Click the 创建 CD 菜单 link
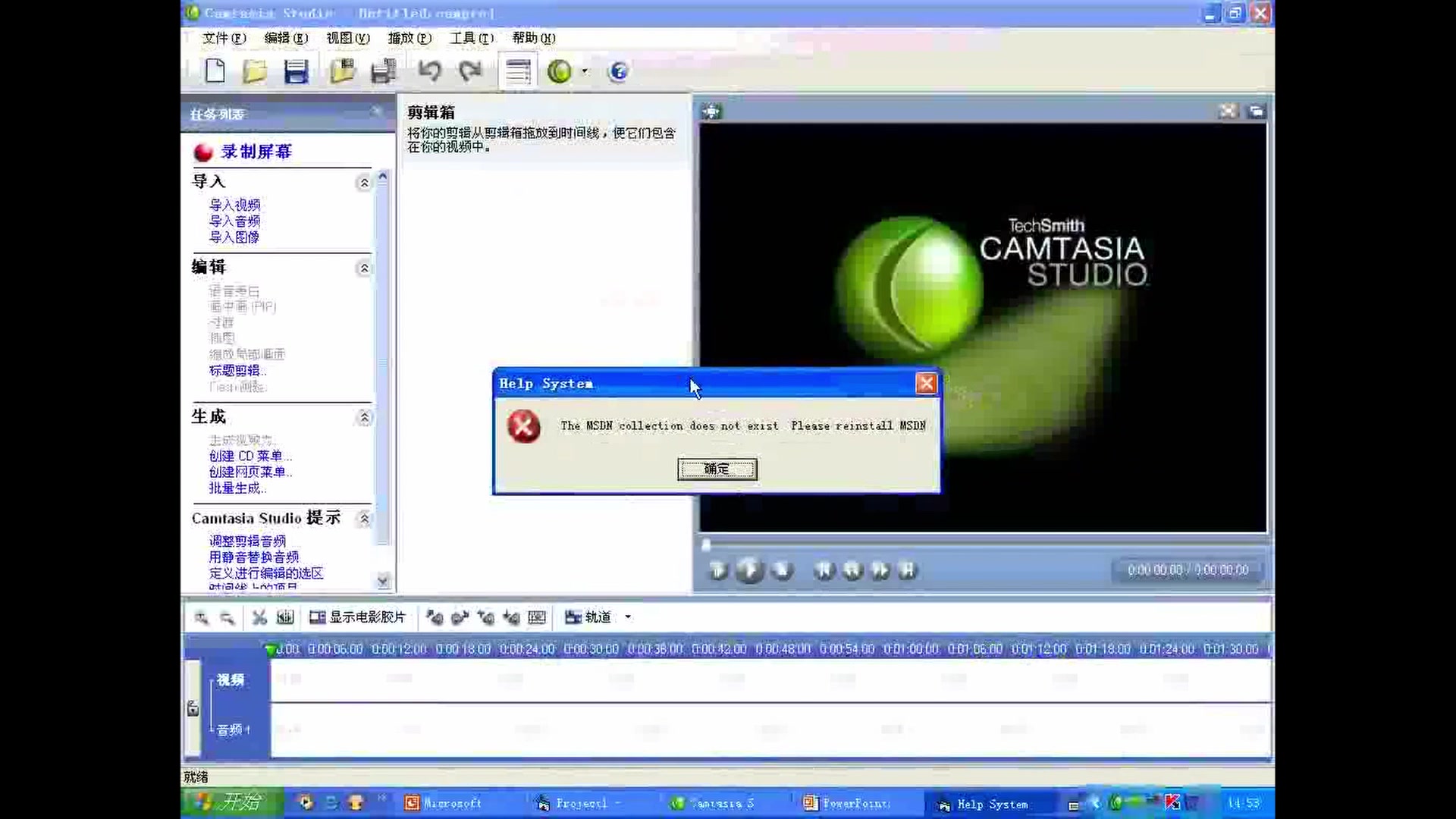This screenshot has width=1456, height=819. (x=249, y=455)
